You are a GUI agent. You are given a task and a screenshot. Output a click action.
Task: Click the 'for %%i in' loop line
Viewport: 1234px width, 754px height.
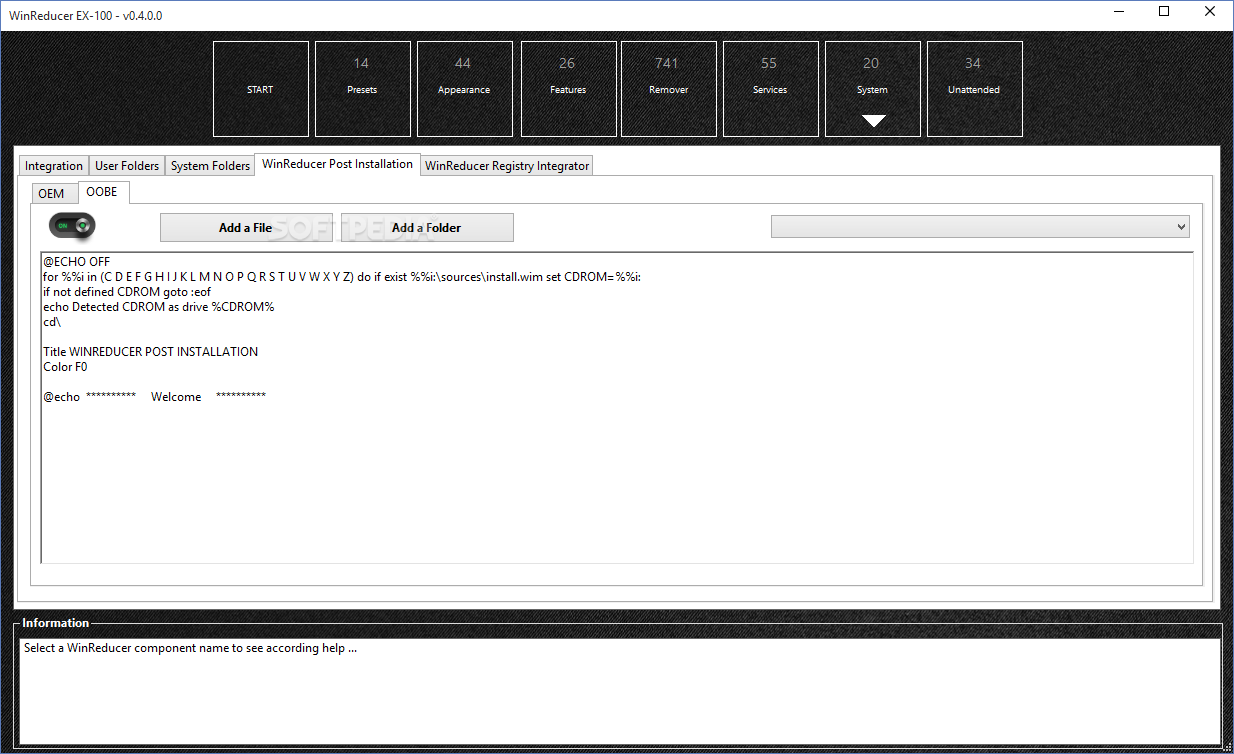(342, 277)
